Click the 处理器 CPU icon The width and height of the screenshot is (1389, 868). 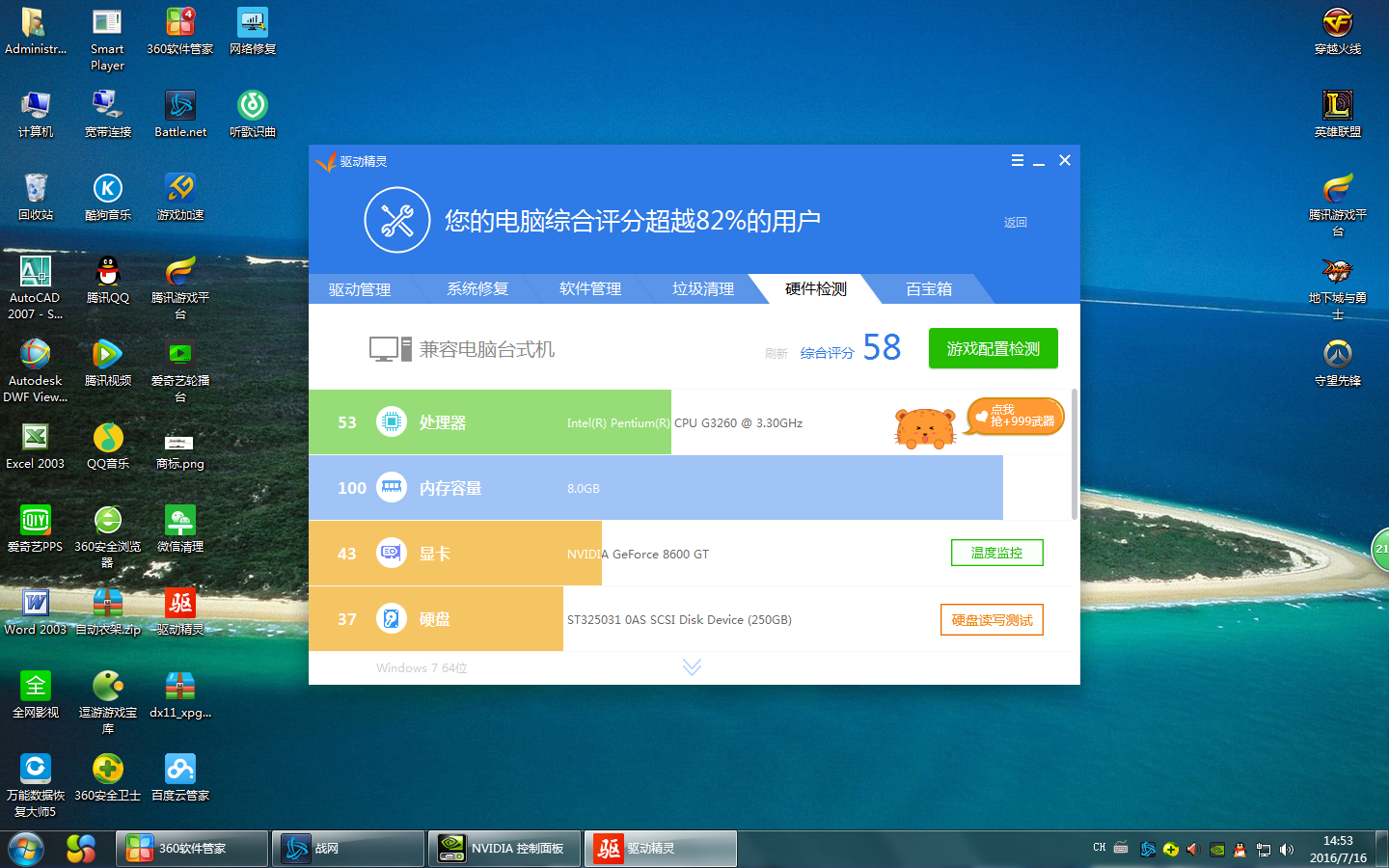click(391, 421)
